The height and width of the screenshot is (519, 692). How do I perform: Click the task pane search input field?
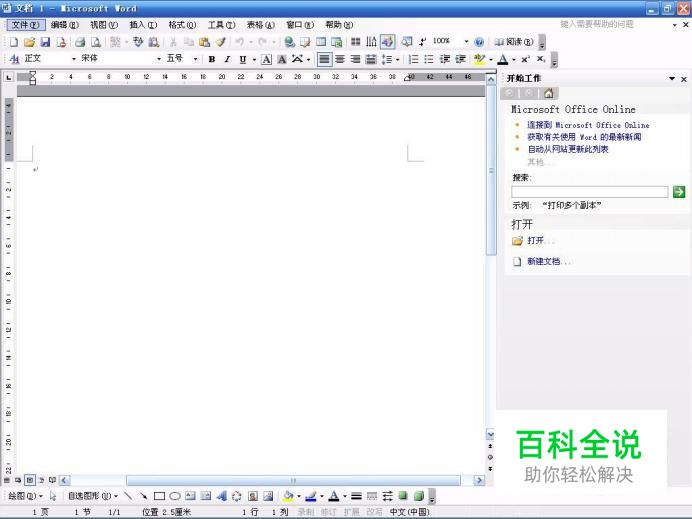coord(590,192)
